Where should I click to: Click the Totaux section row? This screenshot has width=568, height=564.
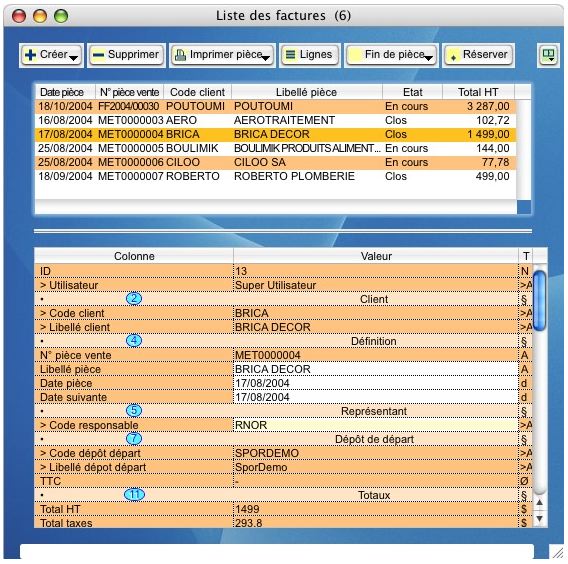[283, 495]
